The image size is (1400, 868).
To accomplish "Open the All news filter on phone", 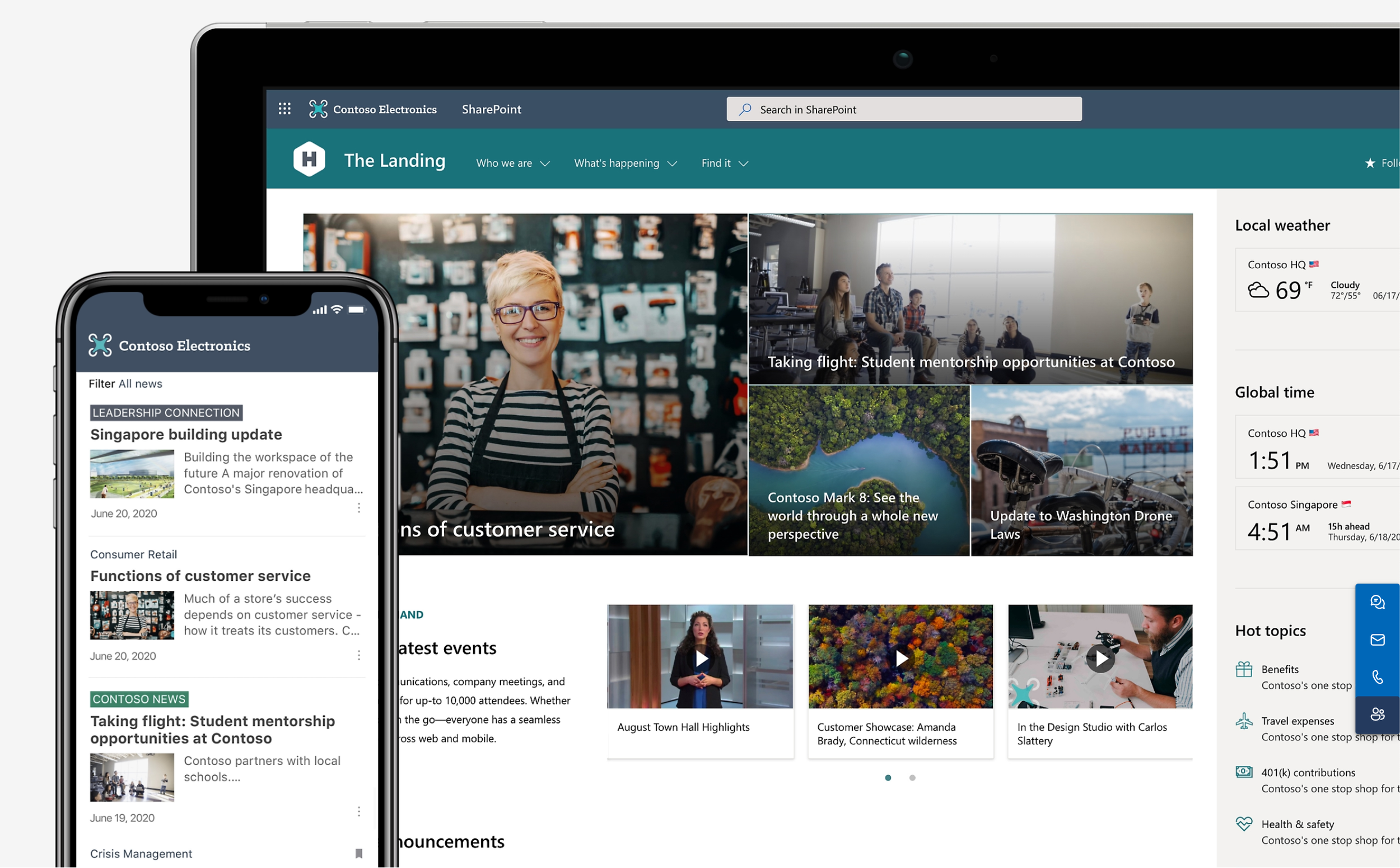I will tap(140, 384).
